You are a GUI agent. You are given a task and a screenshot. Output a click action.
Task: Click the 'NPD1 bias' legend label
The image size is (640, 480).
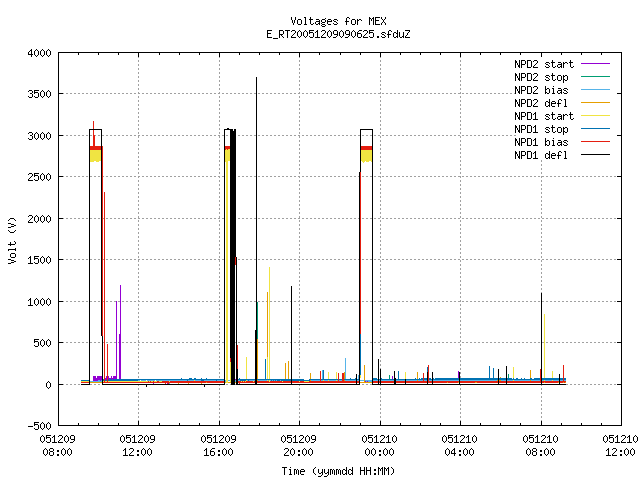point(541,142)
